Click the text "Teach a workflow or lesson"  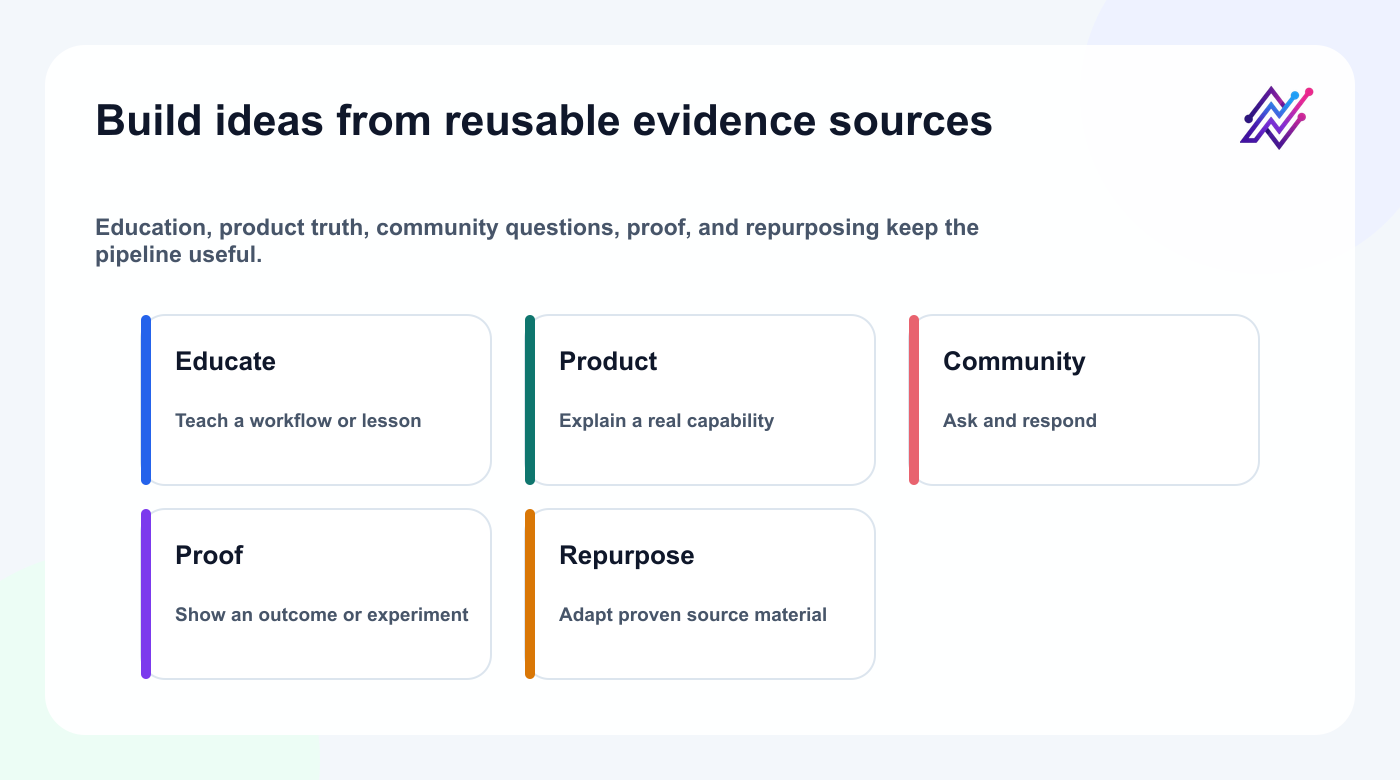click(298, 421)
